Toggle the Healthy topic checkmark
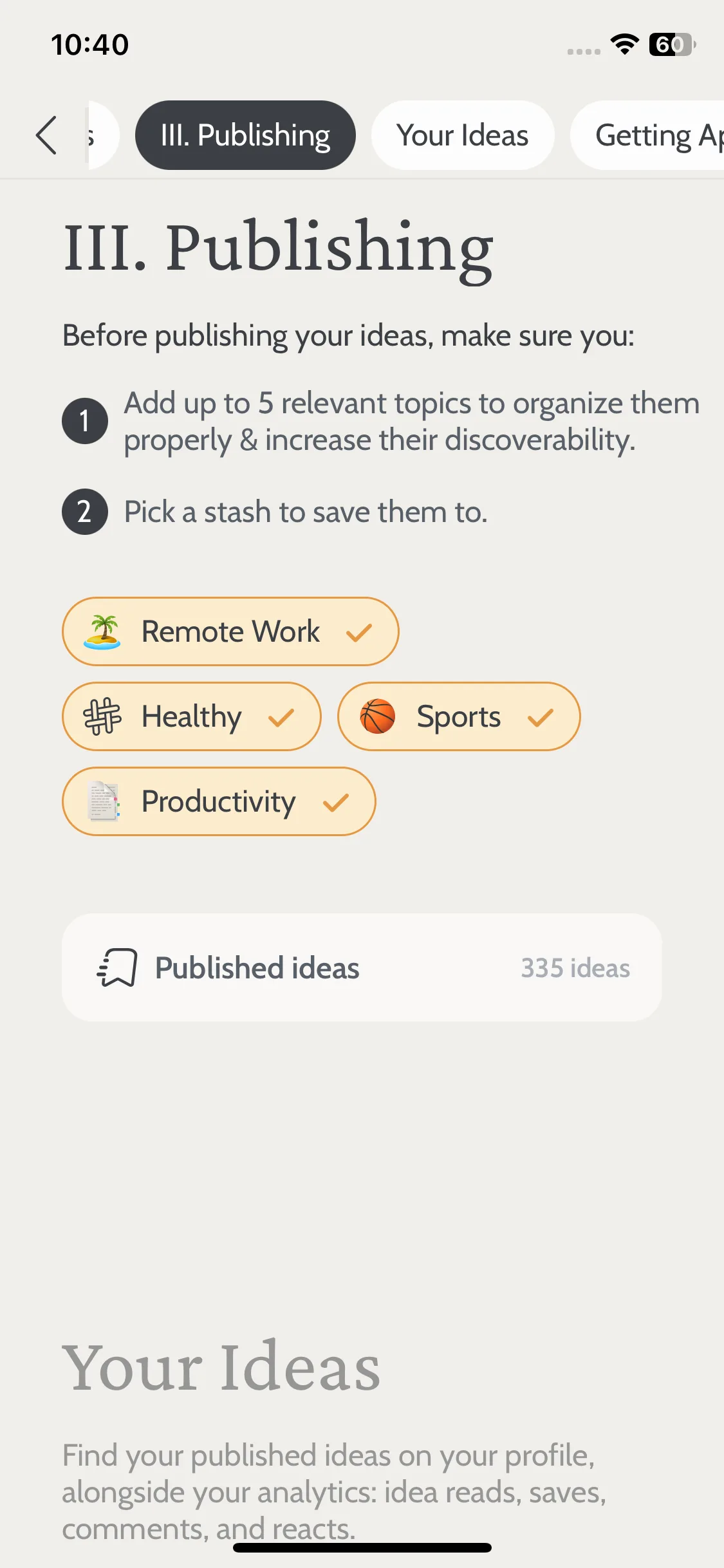The width and height of the screenshot is (724, 1568). point(281,717)
